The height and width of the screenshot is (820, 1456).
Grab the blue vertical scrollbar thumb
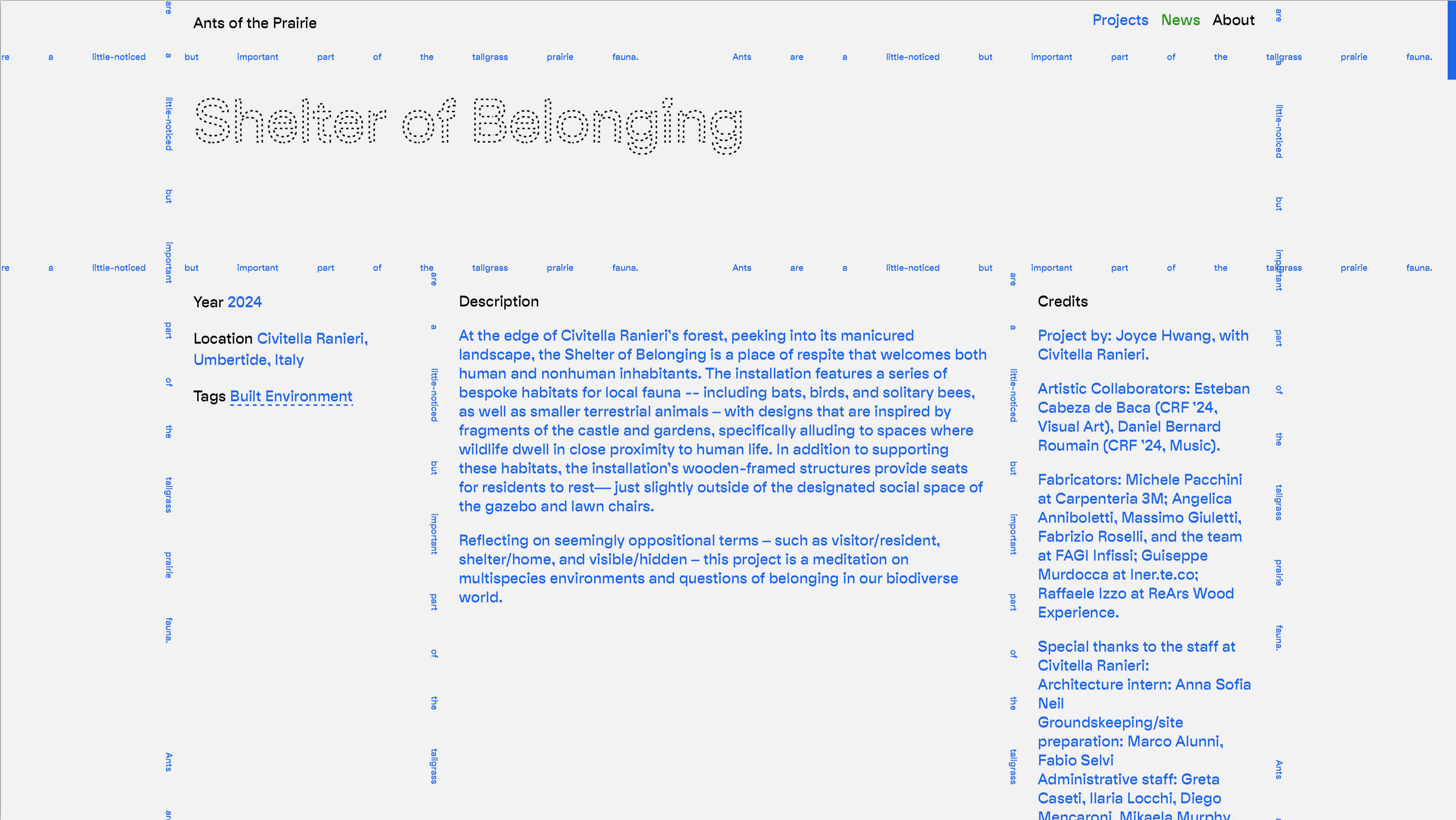click(x=1451, y=39)
